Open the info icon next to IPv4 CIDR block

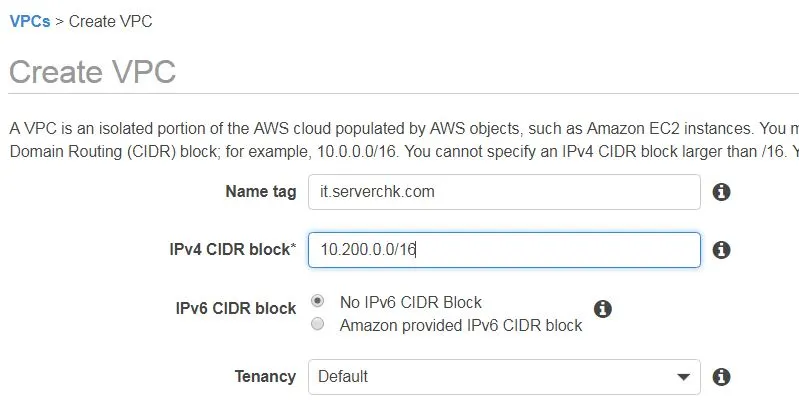721,250
